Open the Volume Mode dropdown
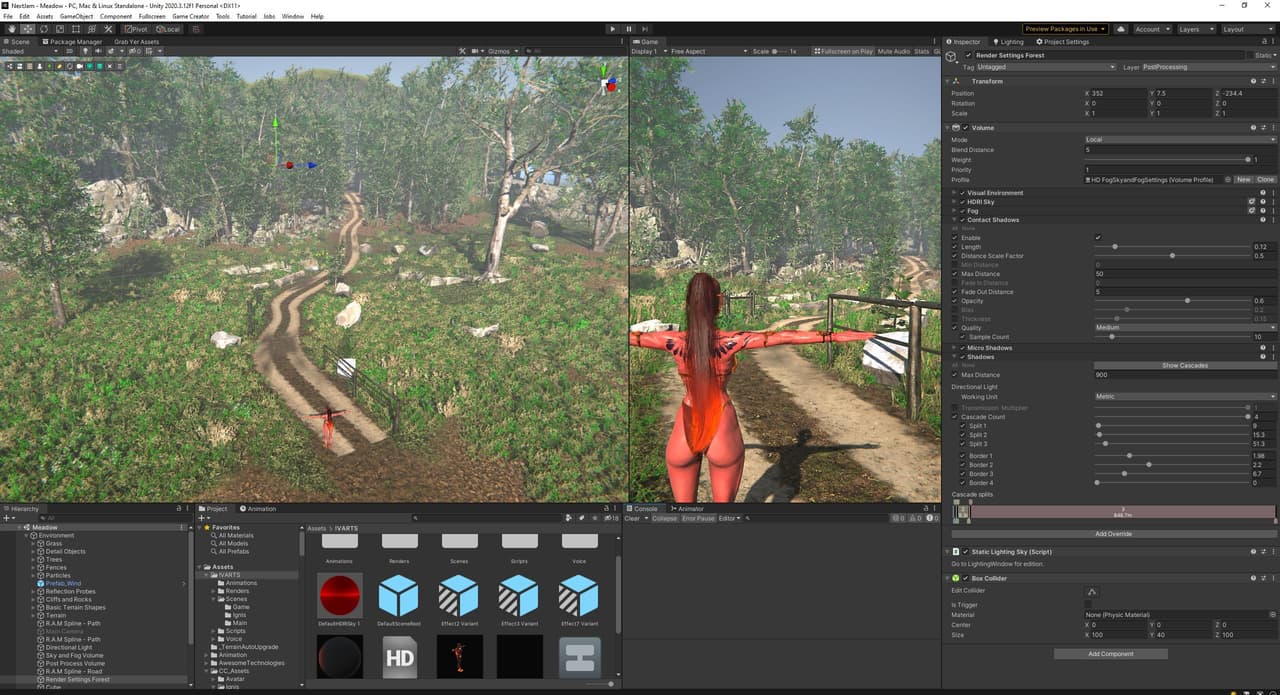This screenshot has width=1280, height=695. click(x=1180, y=140)
